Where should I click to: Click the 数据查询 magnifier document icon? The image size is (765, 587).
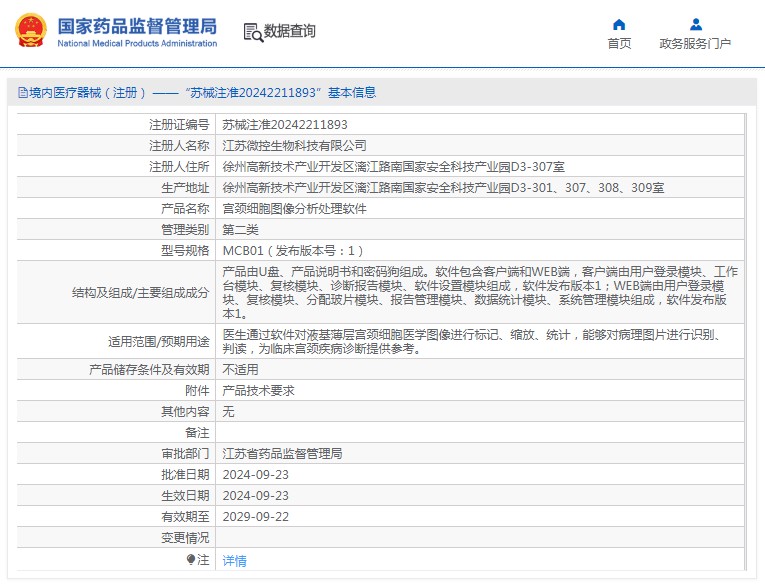252,32
